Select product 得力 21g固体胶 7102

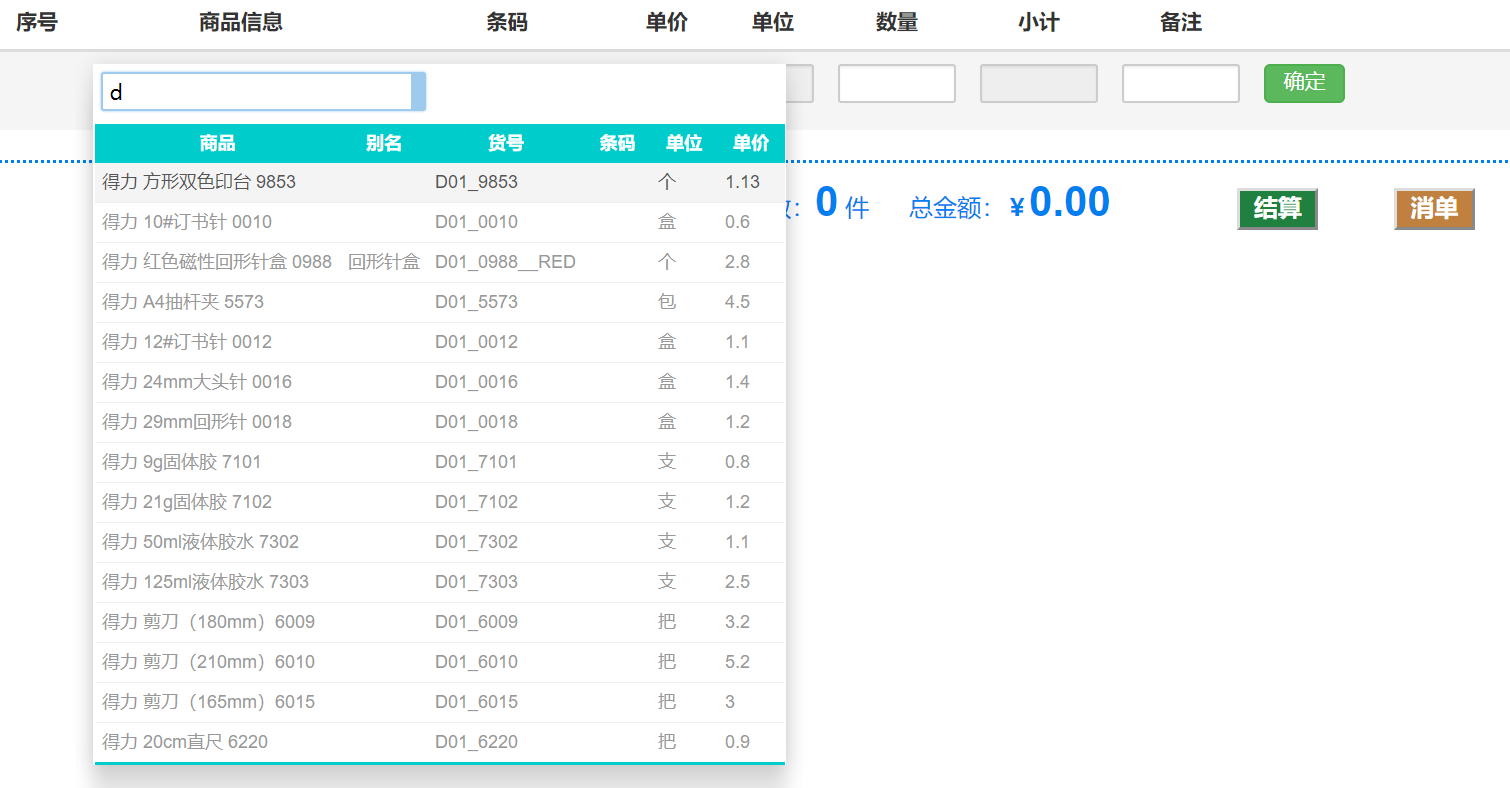click(x=440, y=502)
